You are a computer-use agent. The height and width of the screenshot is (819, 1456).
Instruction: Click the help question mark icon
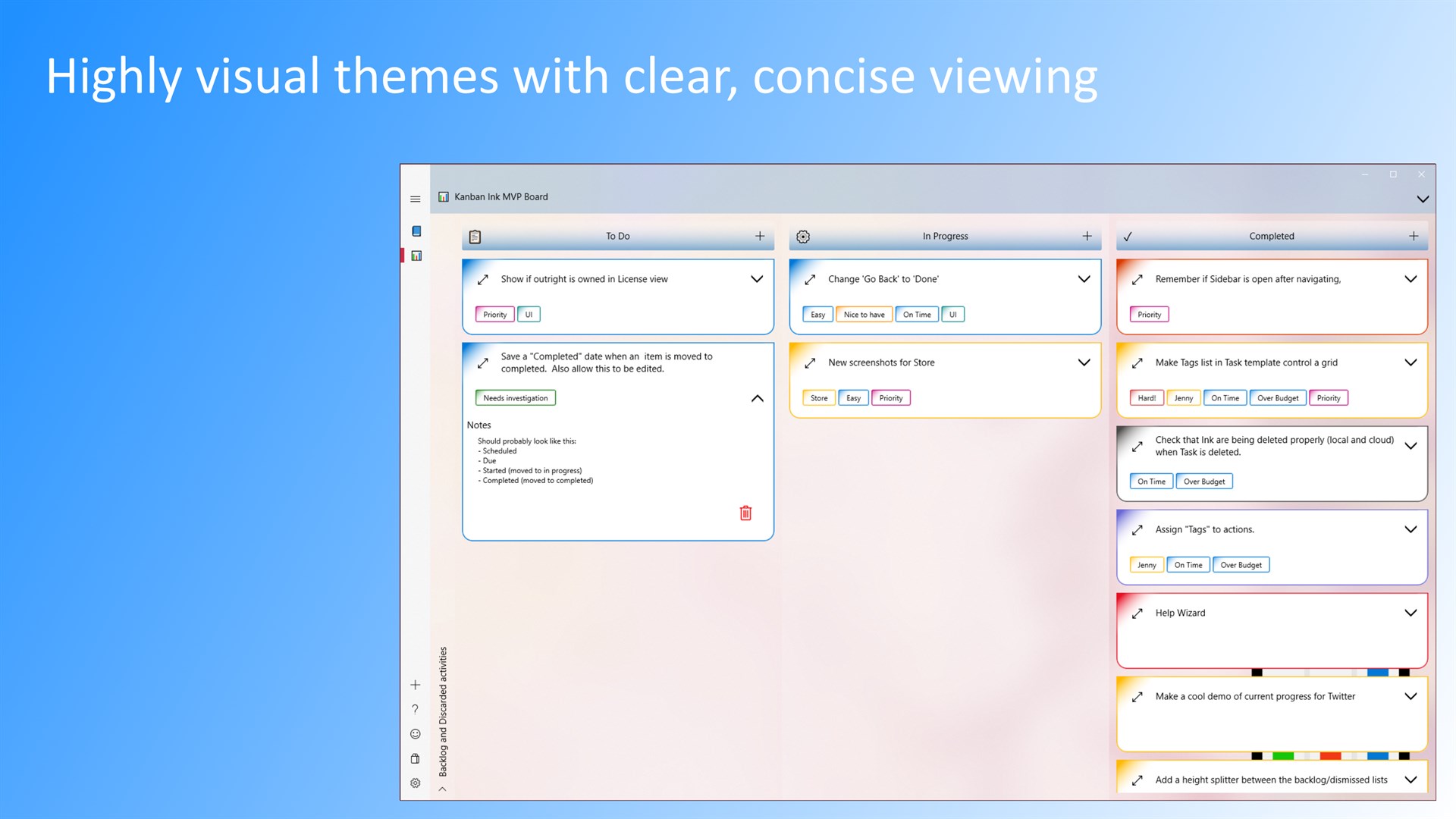[x=415, y=710]
